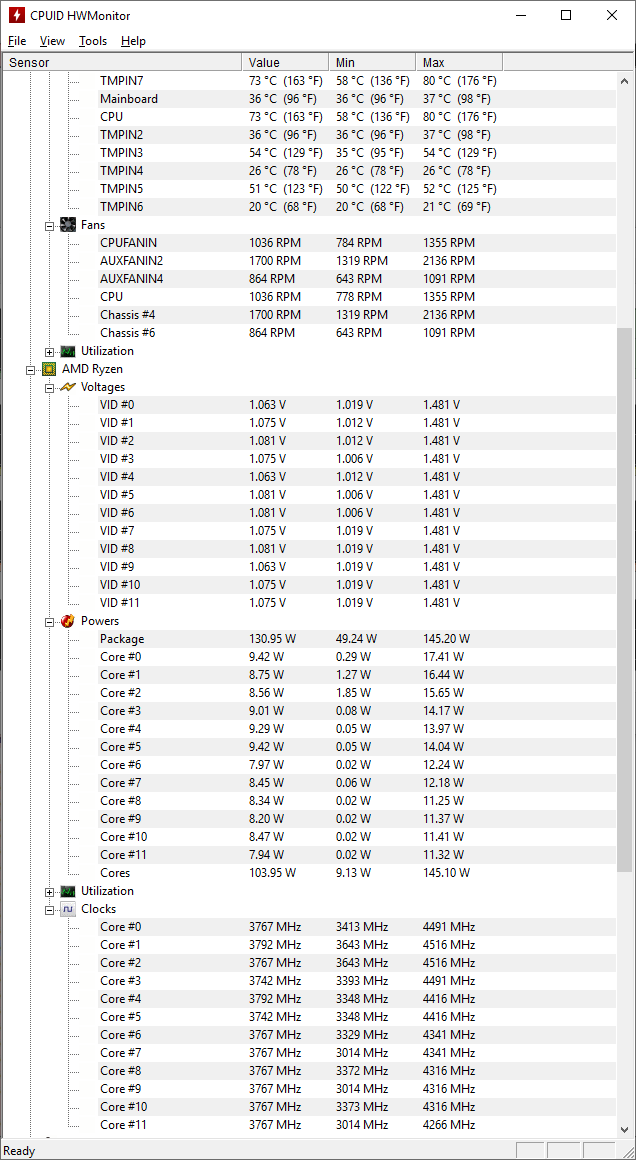Click the TMPIN4 sensor row
Image resolution: width=636 pixels, height=1160 pixels.
point(356,170)
